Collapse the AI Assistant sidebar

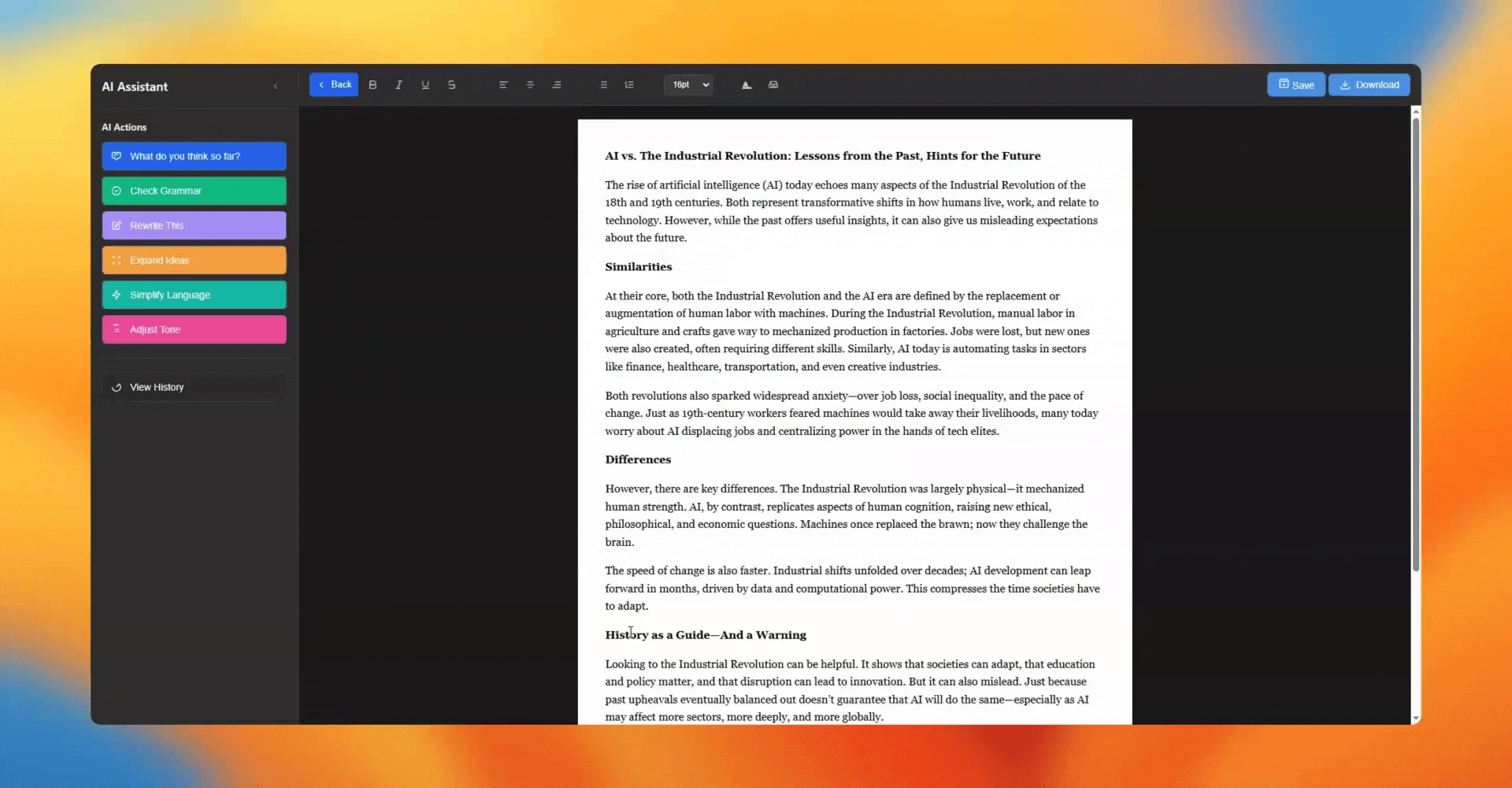click(x=276, y=87)
